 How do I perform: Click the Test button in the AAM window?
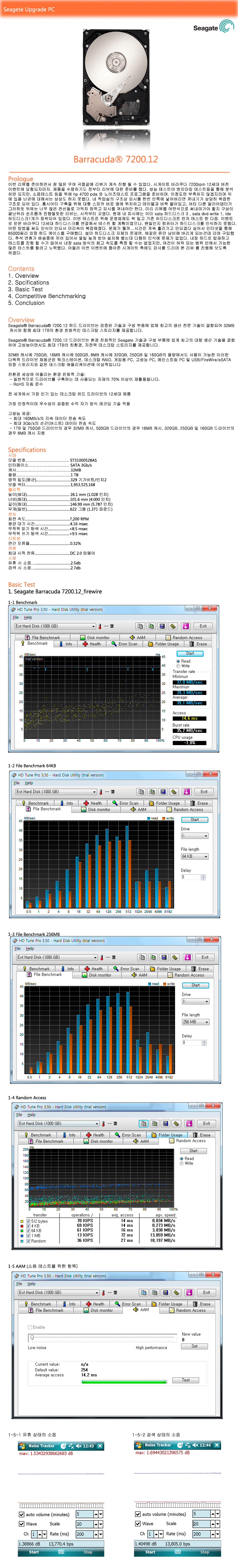[186, 1380]
